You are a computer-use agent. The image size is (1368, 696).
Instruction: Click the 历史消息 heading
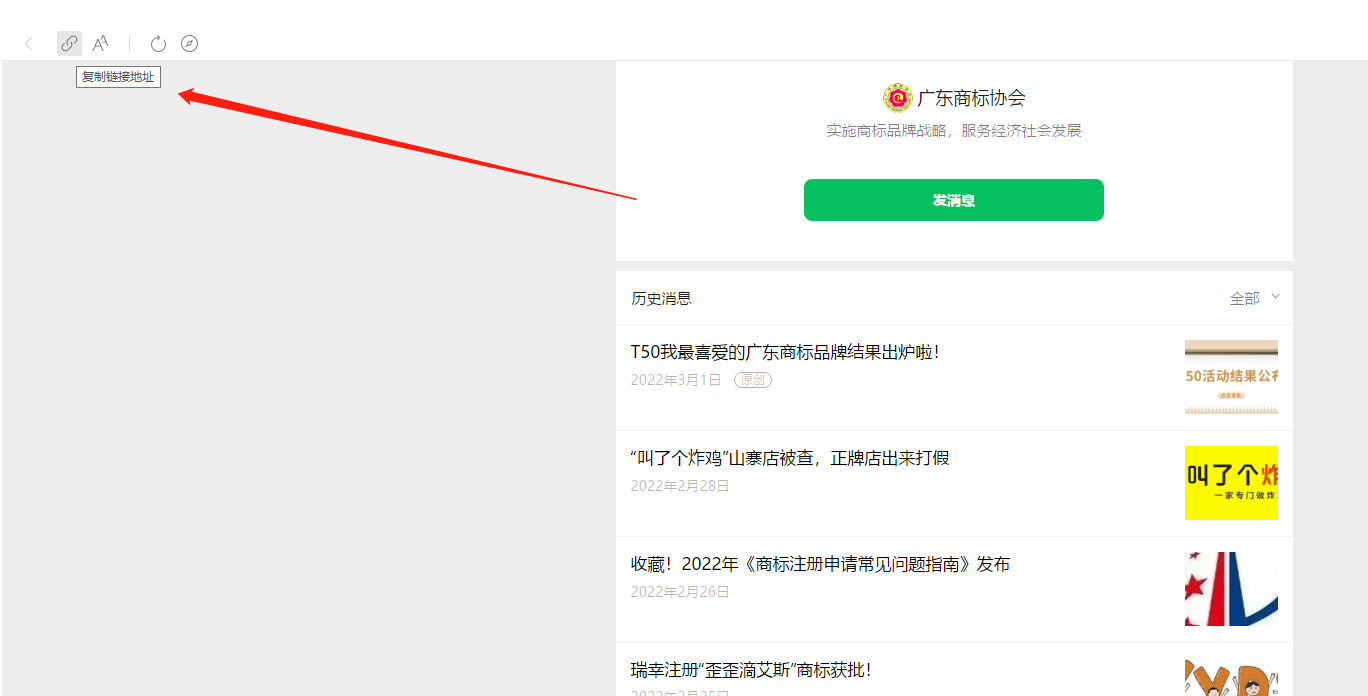coord(661,298)
